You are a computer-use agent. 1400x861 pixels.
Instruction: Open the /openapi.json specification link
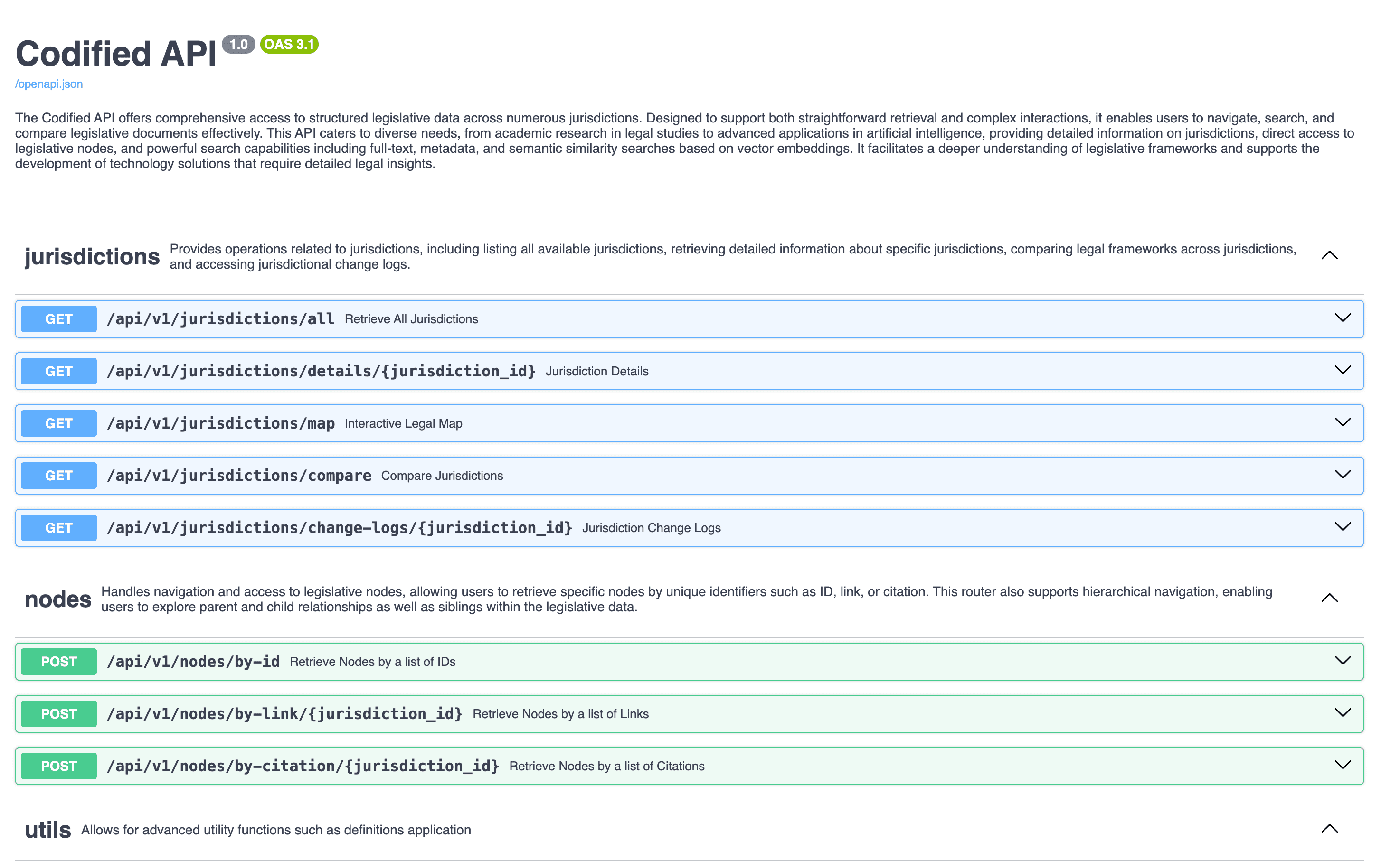(x=48, y=84)
